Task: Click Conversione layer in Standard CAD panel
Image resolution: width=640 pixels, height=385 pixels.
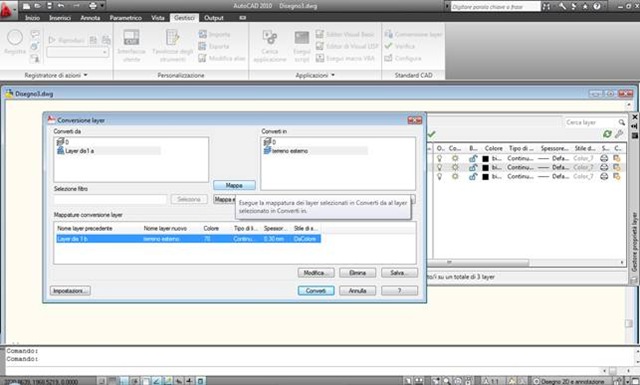Action: (x=413, y=34)
